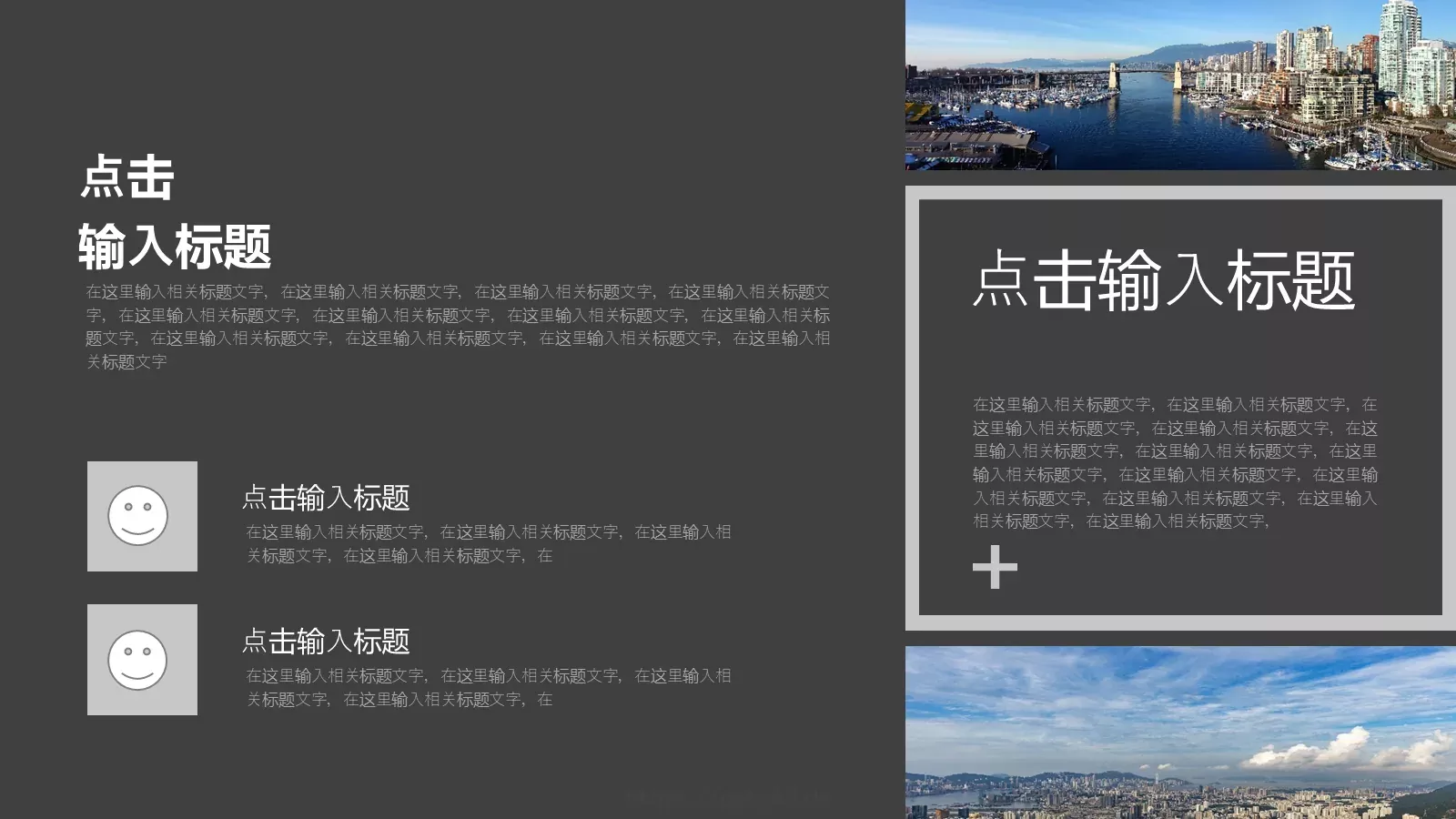Select the harbor city photo at top right
The height and width of the screenshot is (819, 1456).
pos(1180,85)
